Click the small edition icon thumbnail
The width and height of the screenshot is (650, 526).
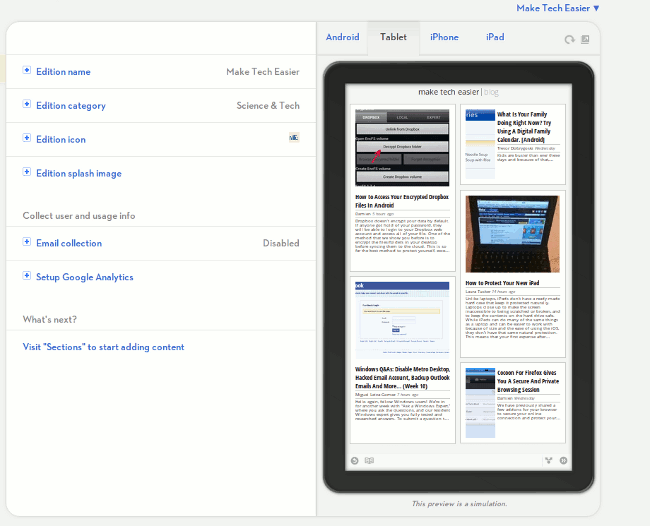point(294,138)
